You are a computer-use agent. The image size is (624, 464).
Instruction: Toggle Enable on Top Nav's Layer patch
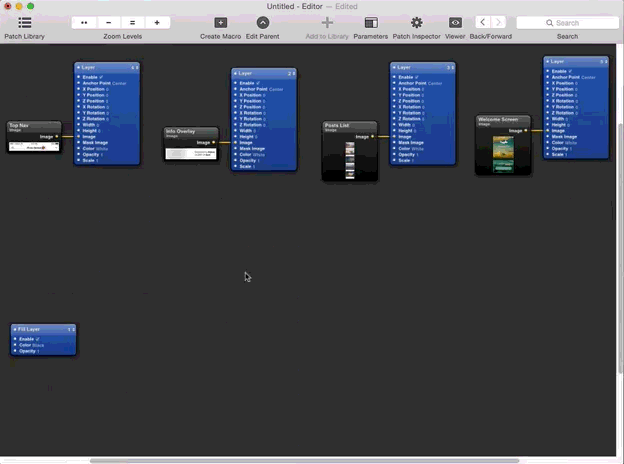101,77
